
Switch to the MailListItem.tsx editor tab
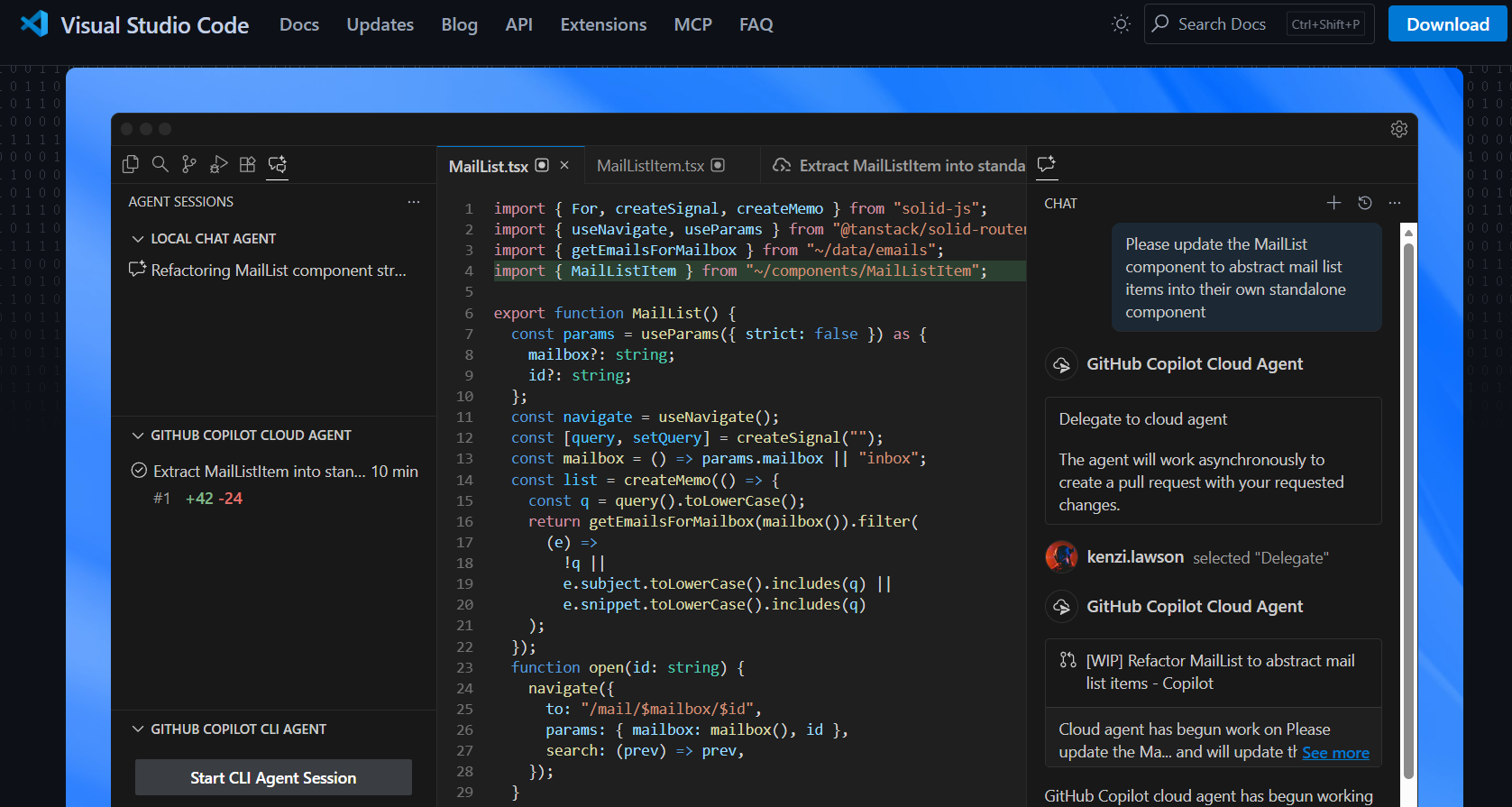point(672,166)
